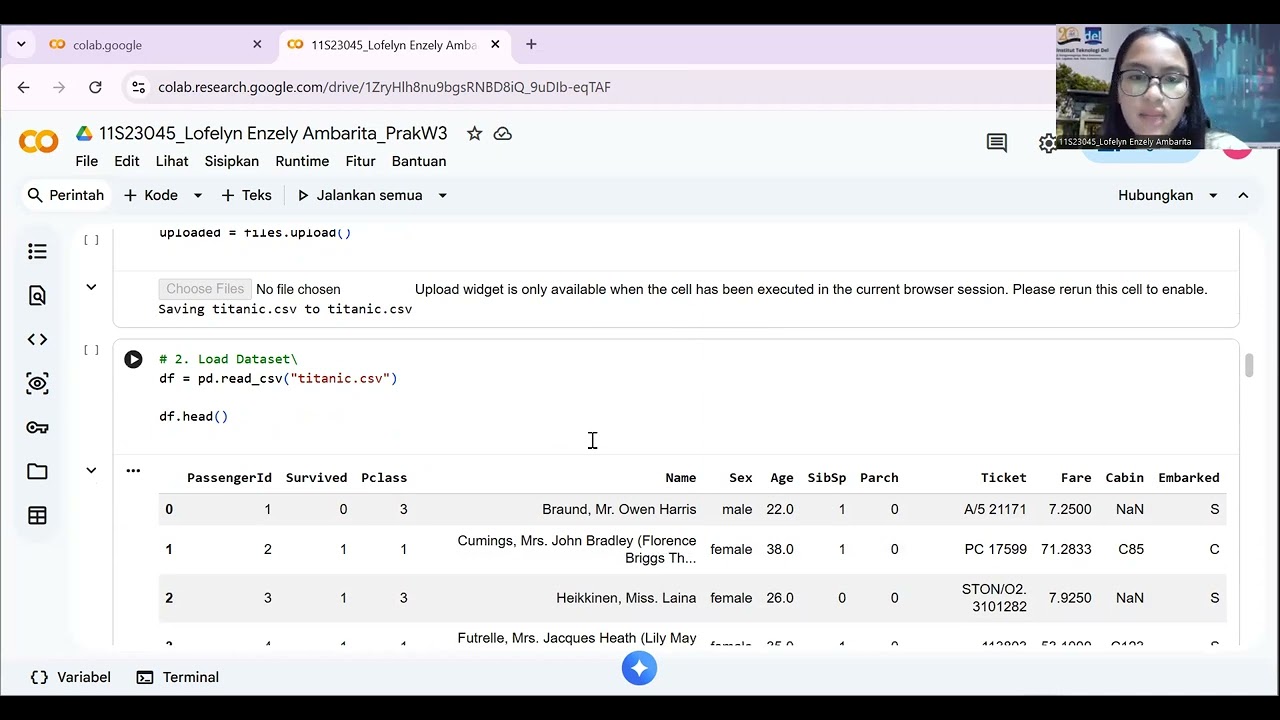This screenshot has height=720, width=1280.
Task: Open the Edit menu
Action: click(127, 161)
